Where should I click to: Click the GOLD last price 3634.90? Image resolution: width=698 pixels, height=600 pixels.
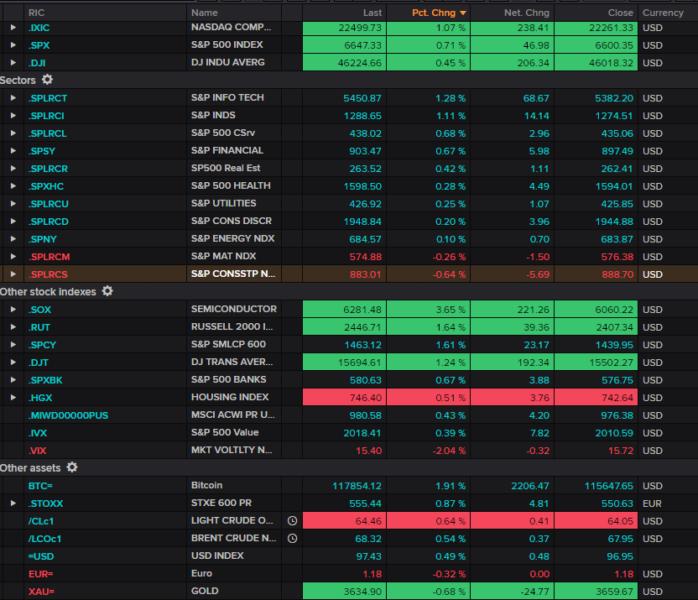pos(362,592)
